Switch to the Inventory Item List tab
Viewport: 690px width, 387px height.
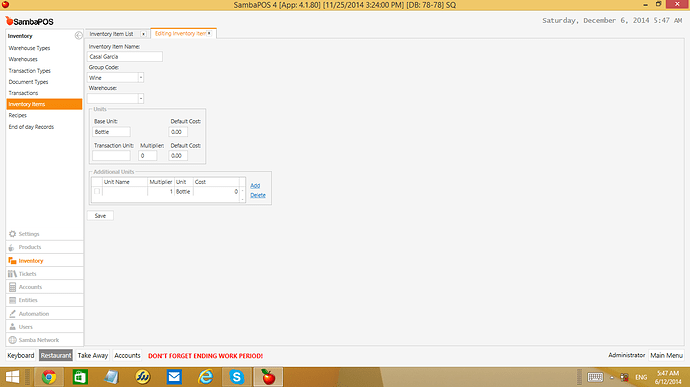pos(111,34)
